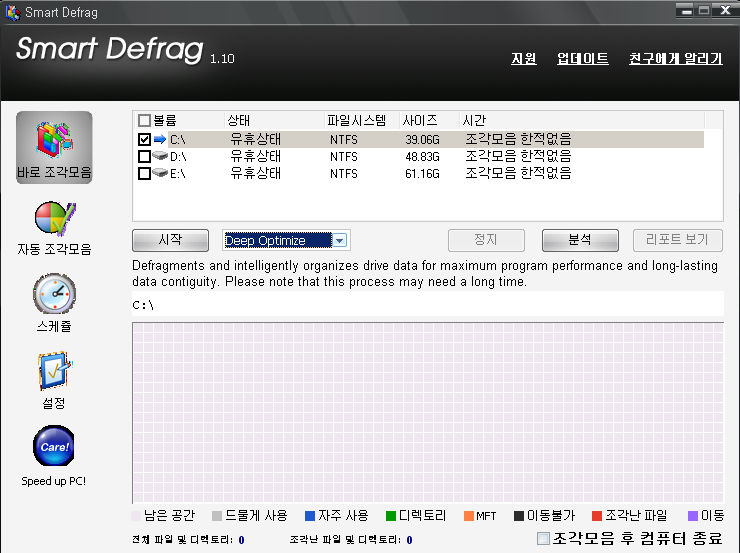Click the Deep Optimize combo box text

coord(278,241)
